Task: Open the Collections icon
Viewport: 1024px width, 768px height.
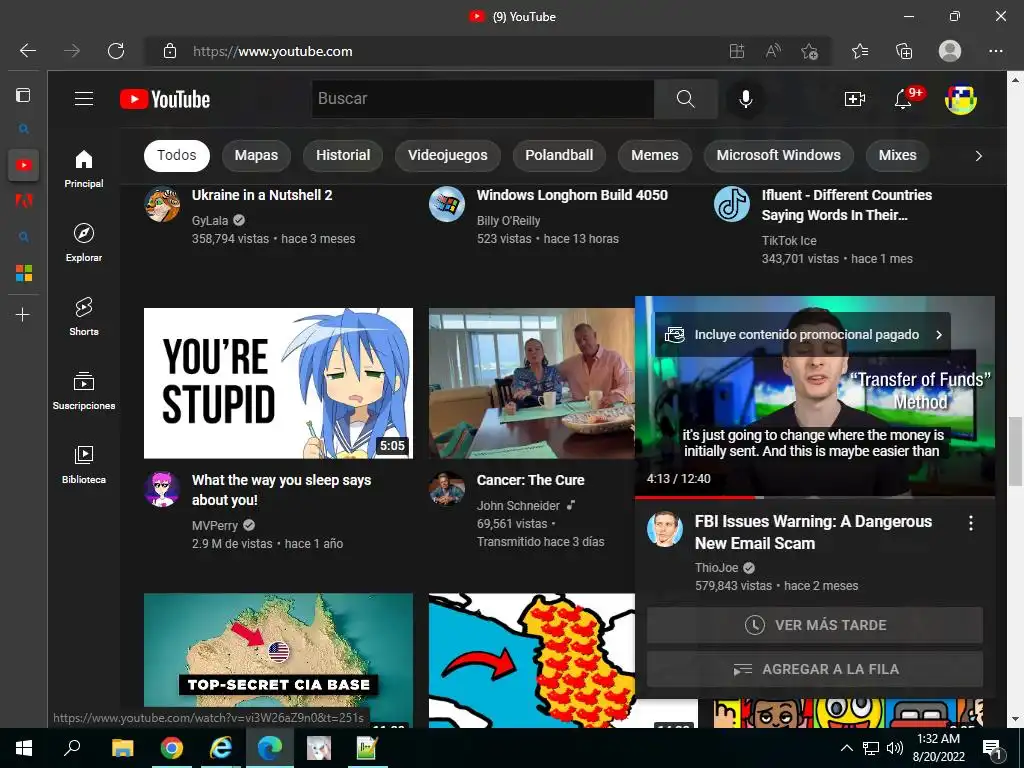Action: [904, 51]
